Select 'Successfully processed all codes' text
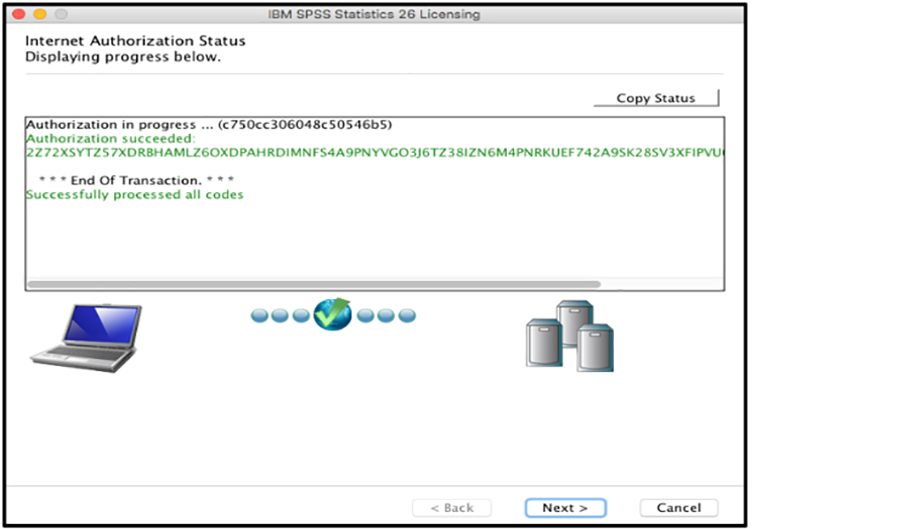900x529 pixels. pyautogui.click(x=135, y=195)
